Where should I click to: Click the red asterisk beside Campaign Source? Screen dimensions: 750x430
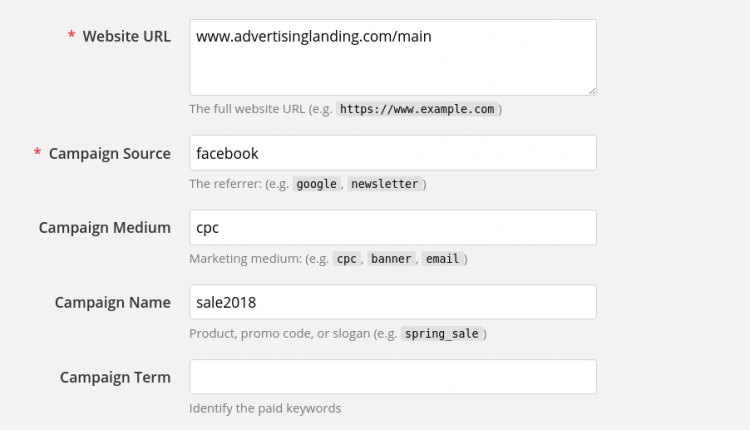(37, 152)
